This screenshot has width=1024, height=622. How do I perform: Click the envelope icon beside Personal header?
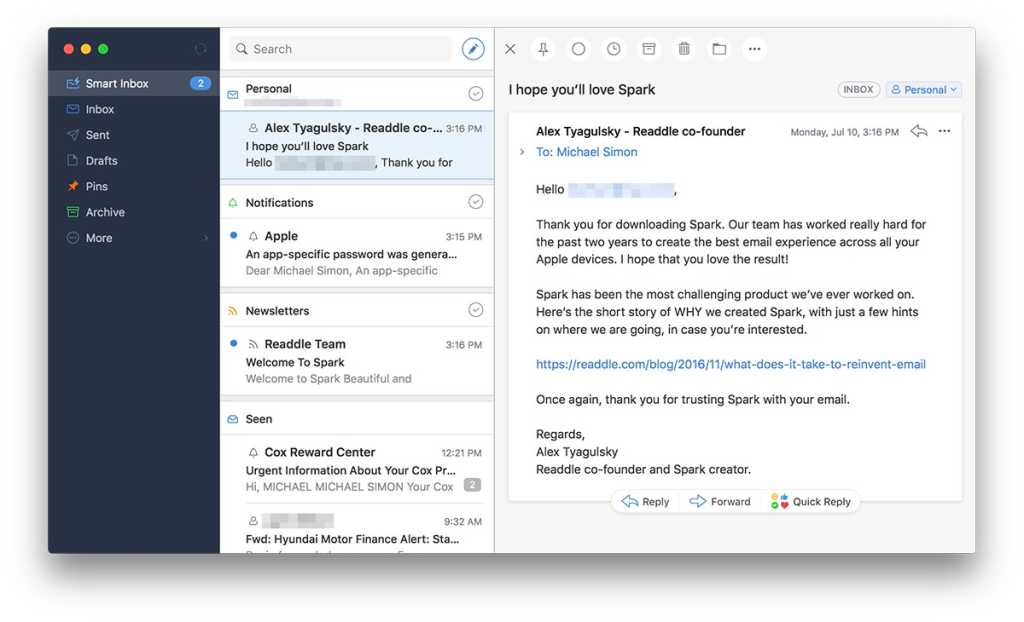coord(232,95)
